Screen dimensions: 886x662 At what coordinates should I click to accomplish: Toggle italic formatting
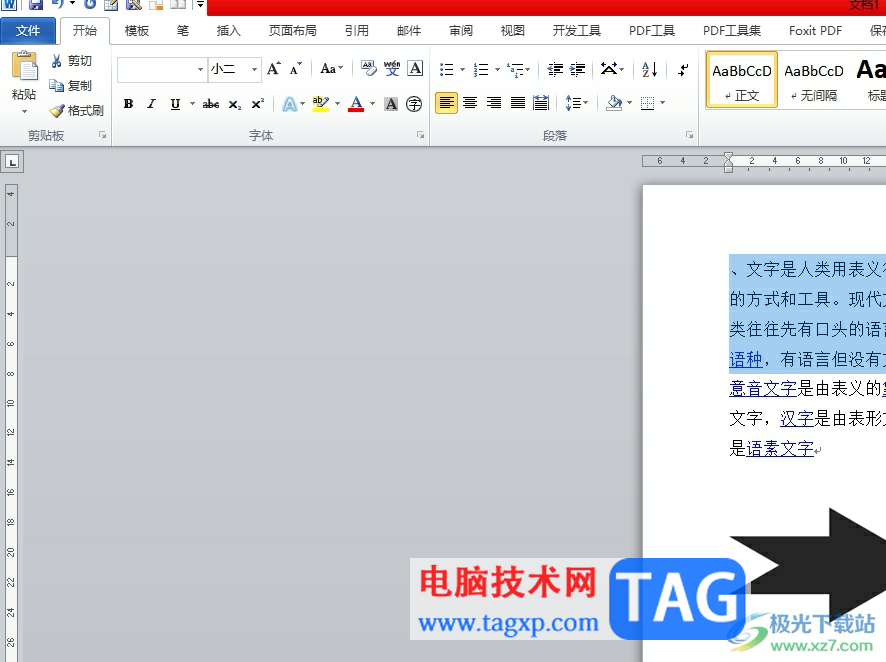(x=151, y=104)
